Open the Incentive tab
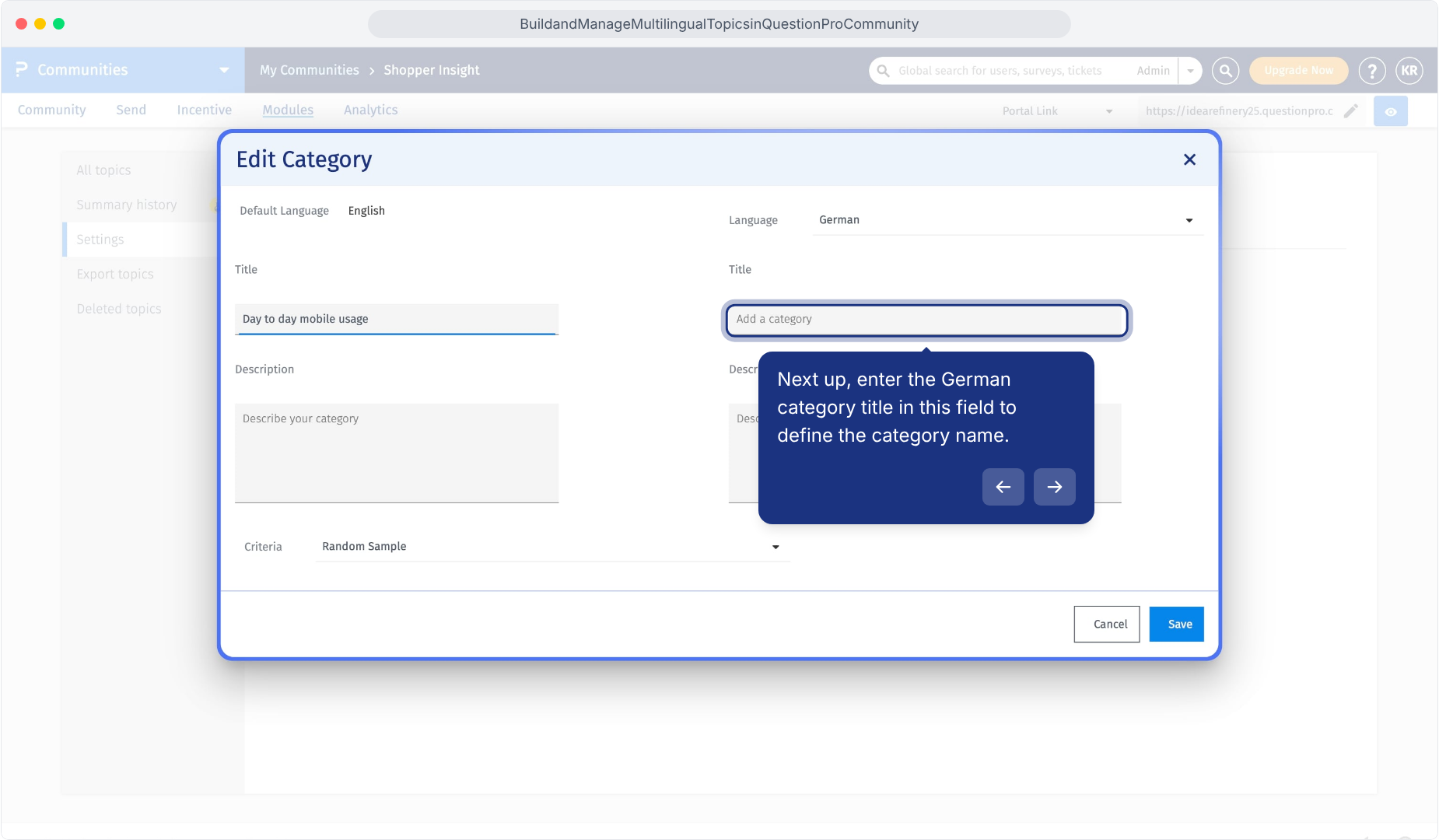This screenshot has width=1439, height=840. point(205,110)
